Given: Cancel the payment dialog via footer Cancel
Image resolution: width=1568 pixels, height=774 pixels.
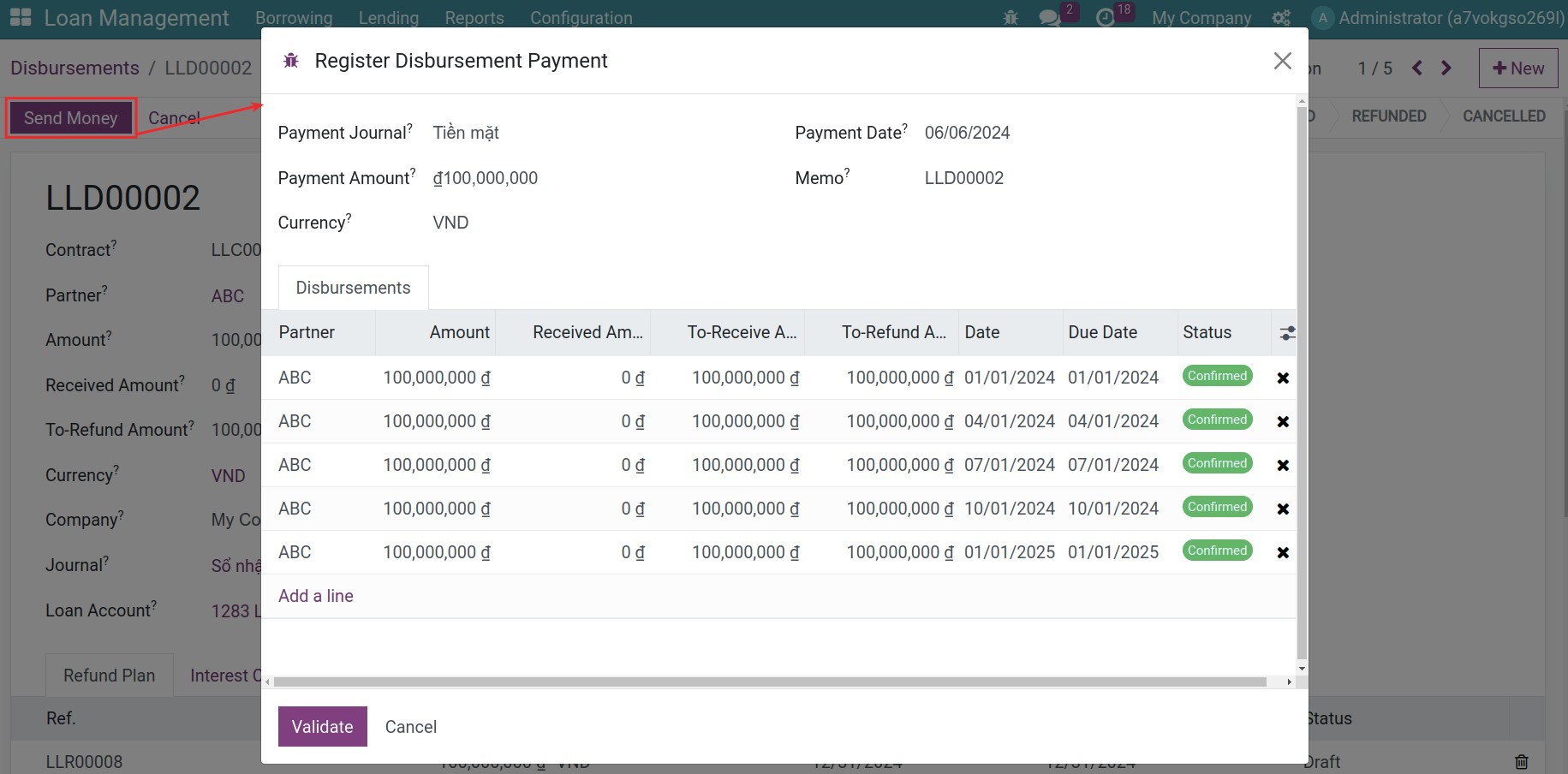Looking at the screenshot, I should [x=411, y=726].
